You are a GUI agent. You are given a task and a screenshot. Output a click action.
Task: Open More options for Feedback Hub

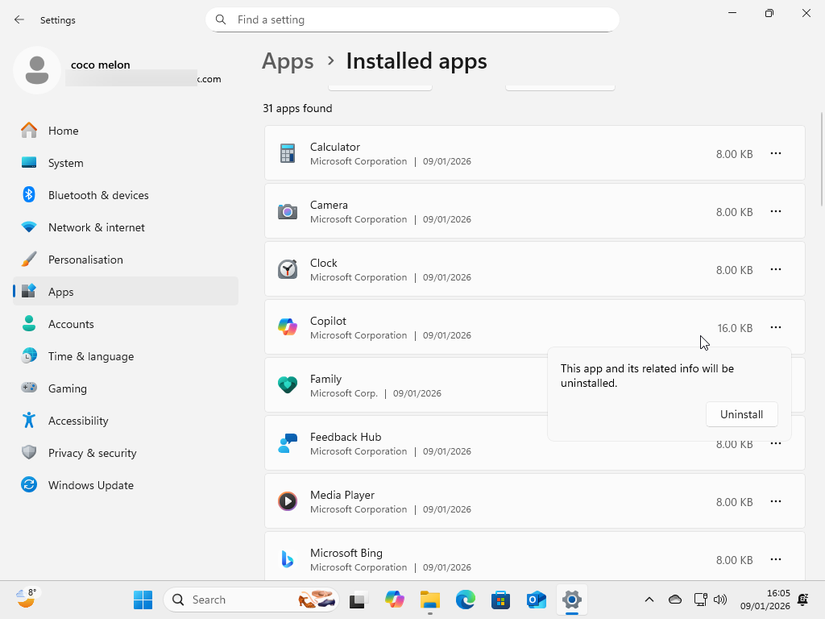click(776, 443)
